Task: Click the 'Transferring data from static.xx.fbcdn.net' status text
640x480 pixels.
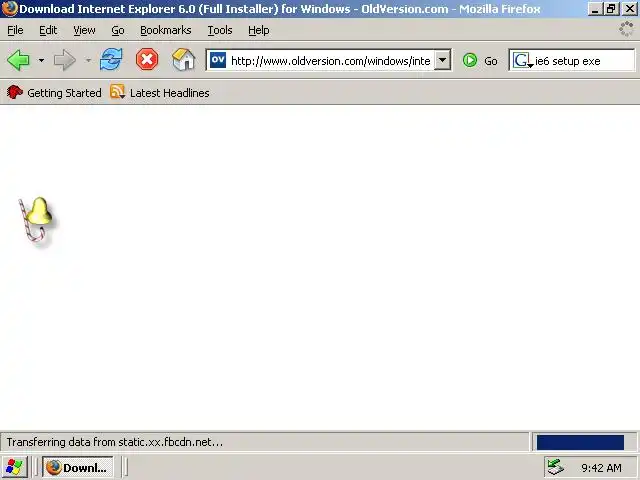Action: point(115,442)
